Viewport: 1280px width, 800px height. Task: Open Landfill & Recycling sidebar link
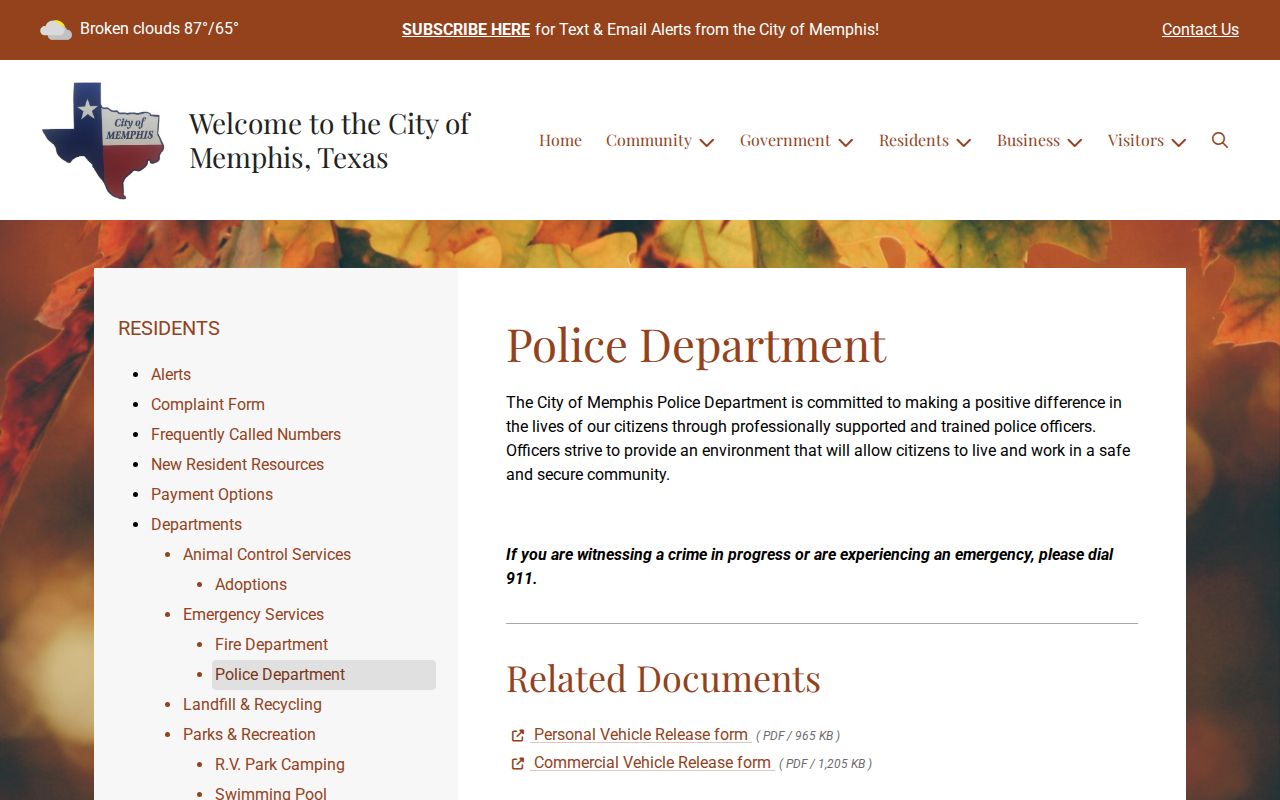click(x=252, y=704)
